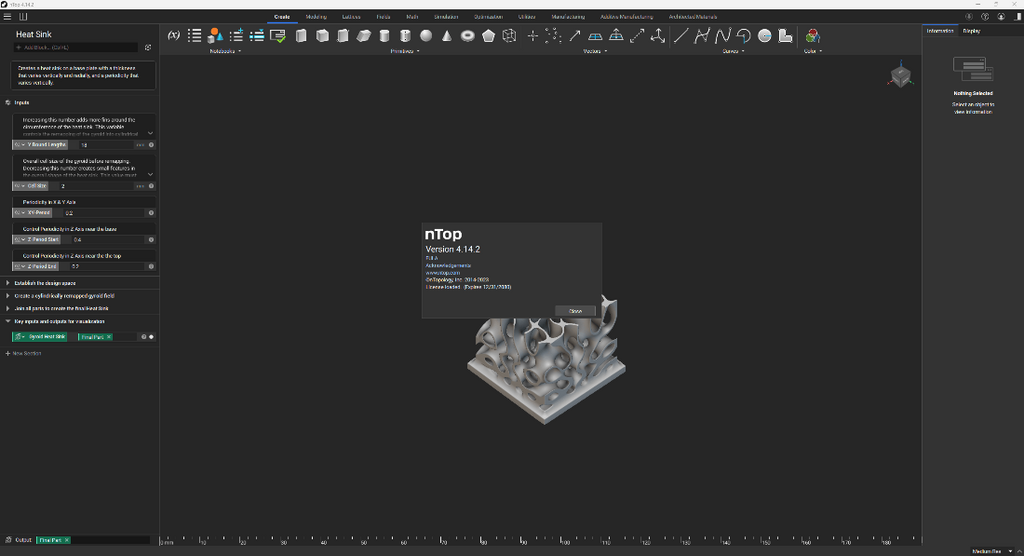Toggle circle button for Cell Size input
This screenshot has width=1024, height=556.
(152, 186)
